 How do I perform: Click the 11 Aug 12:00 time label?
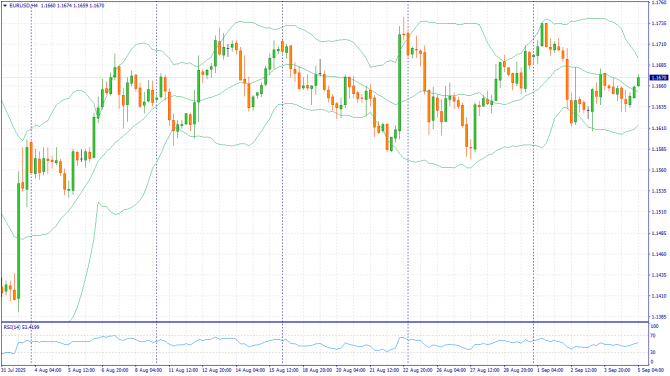183,370
